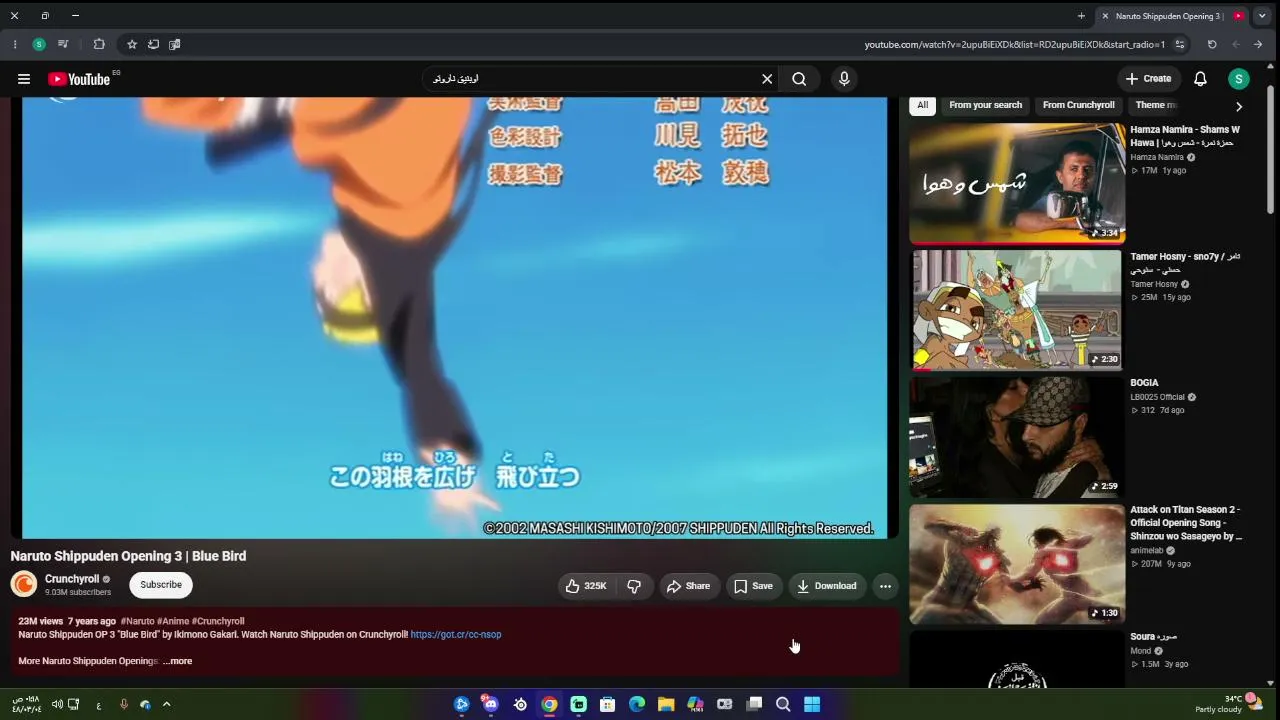
Task: Open the Hamza Namira Shams W Hawa thumbnail
Action: pos(1017,183)
